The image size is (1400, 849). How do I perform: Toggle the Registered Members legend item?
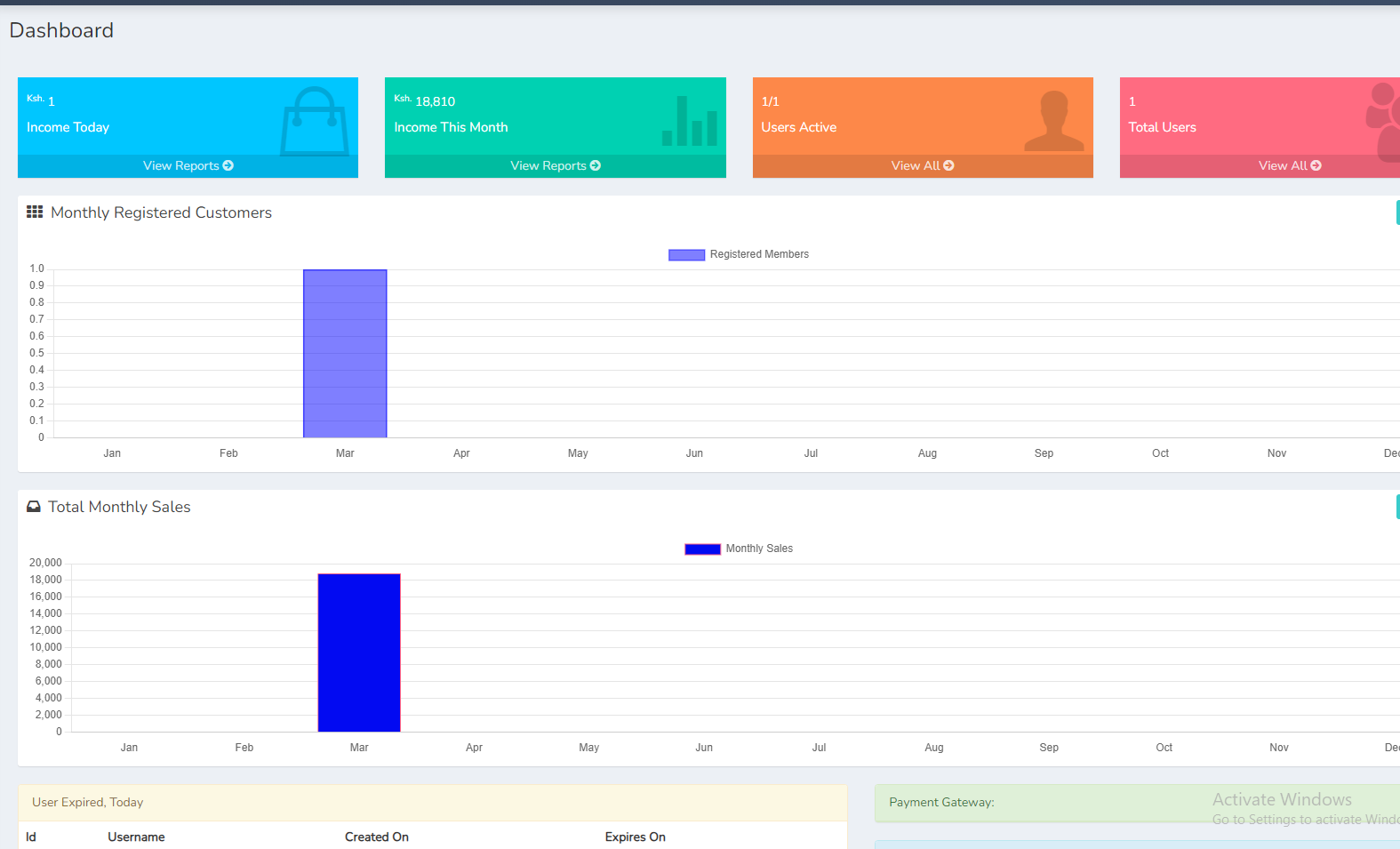758,254
